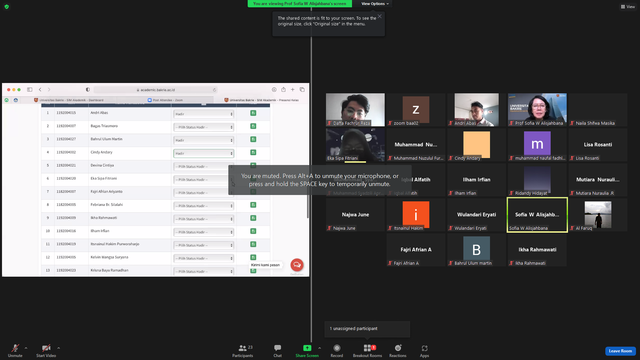640x360 pixels.
Task: Open status dropdown for Kelvin Wangsa Suryana row
Action: pyautogui.click(x=203, y=258)
